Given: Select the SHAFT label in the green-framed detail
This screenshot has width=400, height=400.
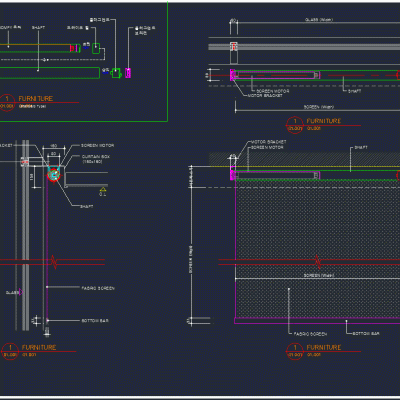Looking at the screenshot, I should pos(38,28).
